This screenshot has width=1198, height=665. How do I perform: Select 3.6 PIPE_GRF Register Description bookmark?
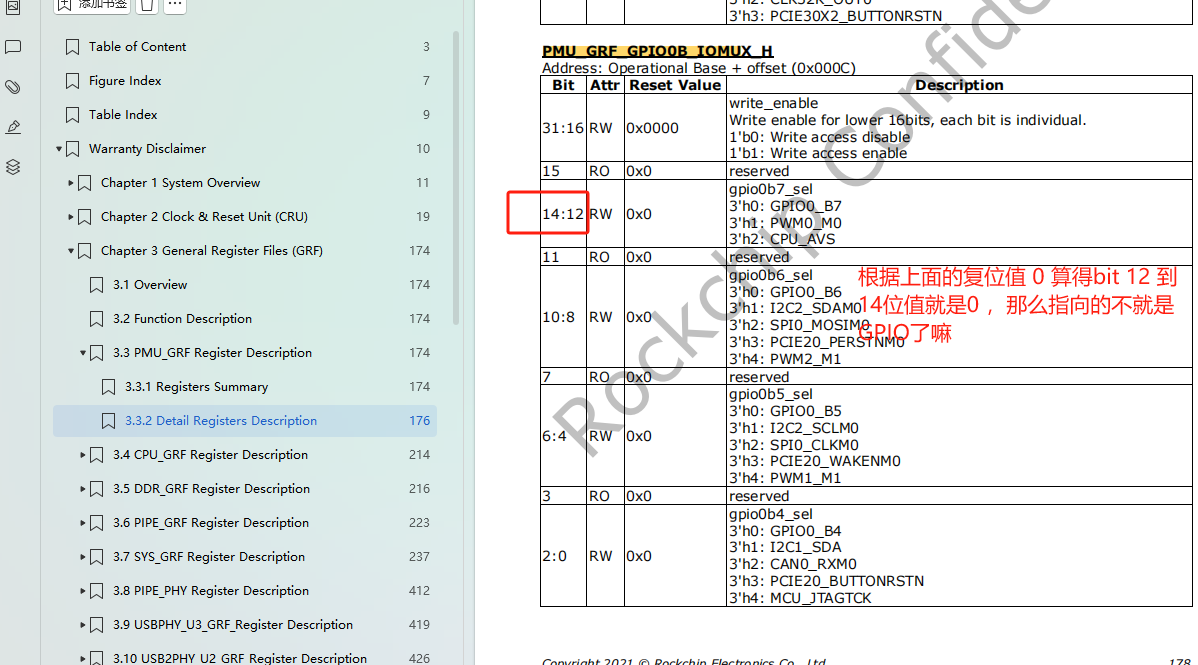211,523
